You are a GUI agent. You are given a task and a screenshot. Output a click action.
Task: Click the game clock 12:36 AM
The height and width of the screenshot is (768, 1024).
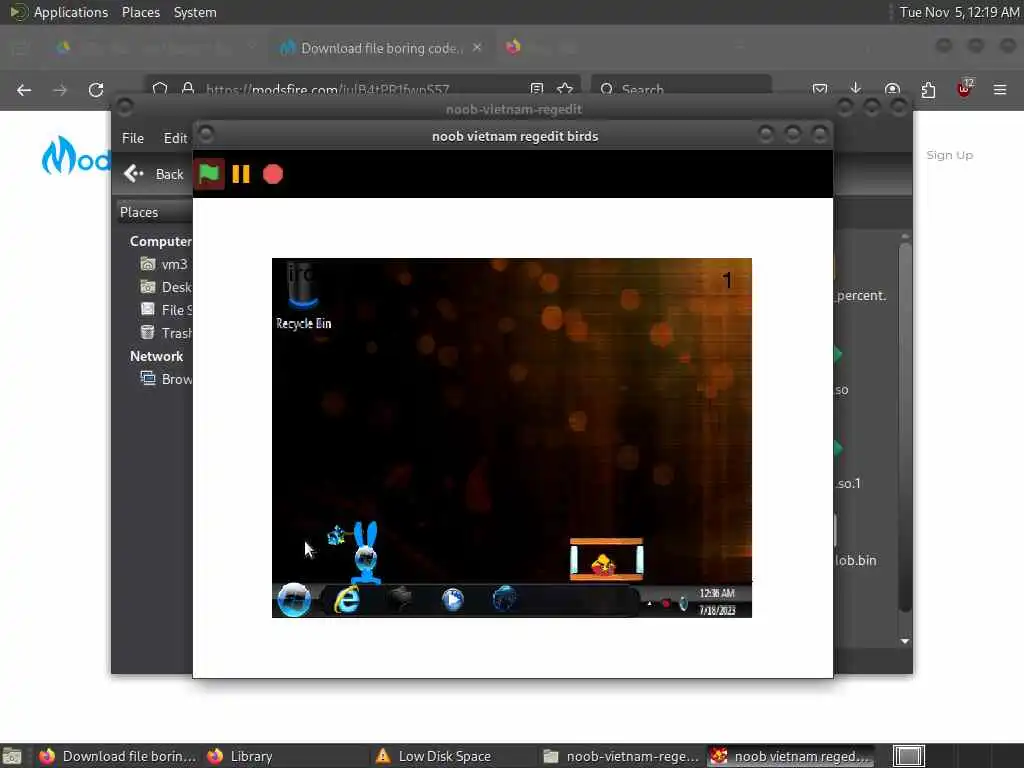pos(717,593)
